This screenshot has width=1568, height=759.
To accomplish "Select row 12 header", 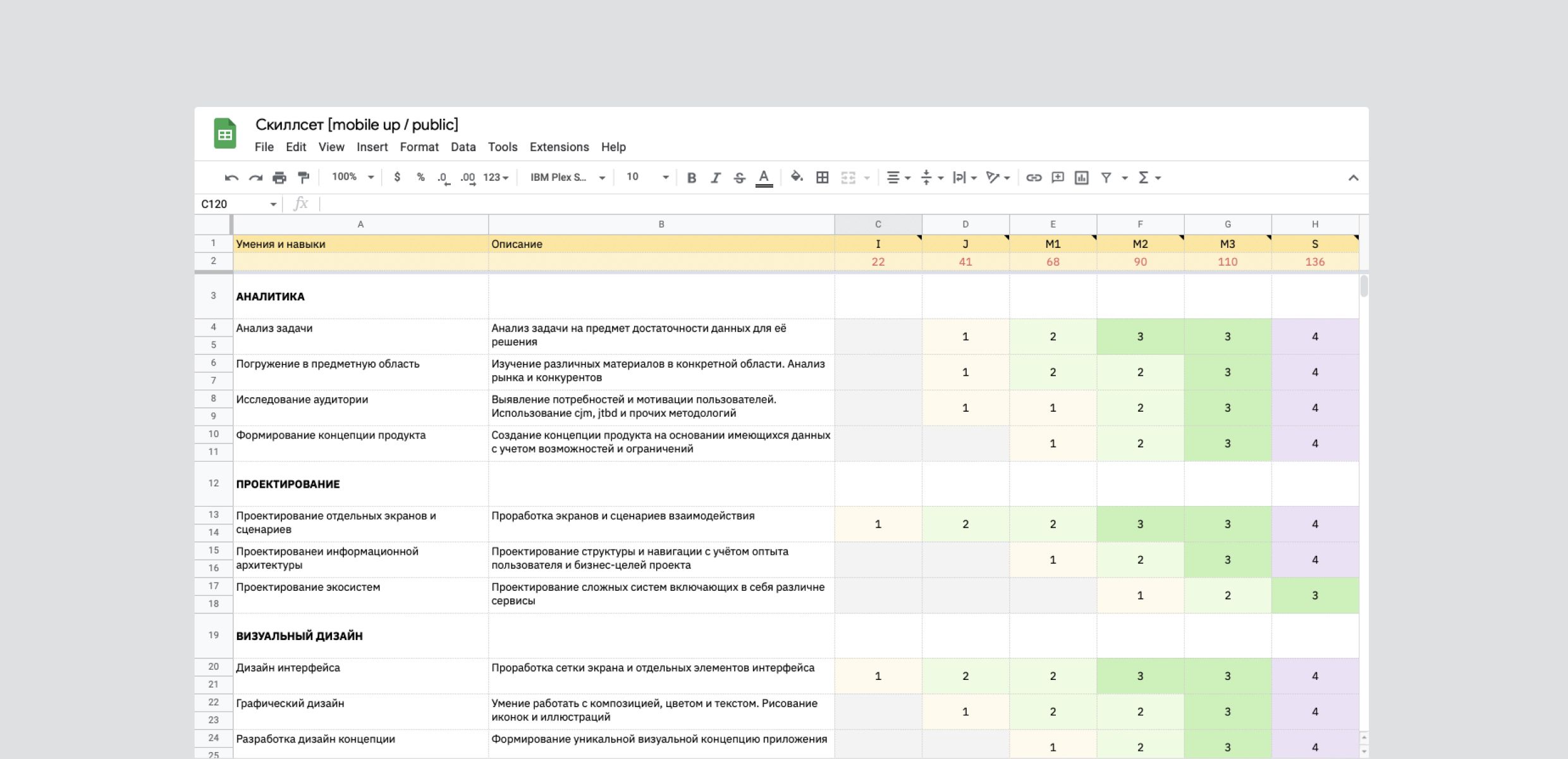I will pos(214,483).
